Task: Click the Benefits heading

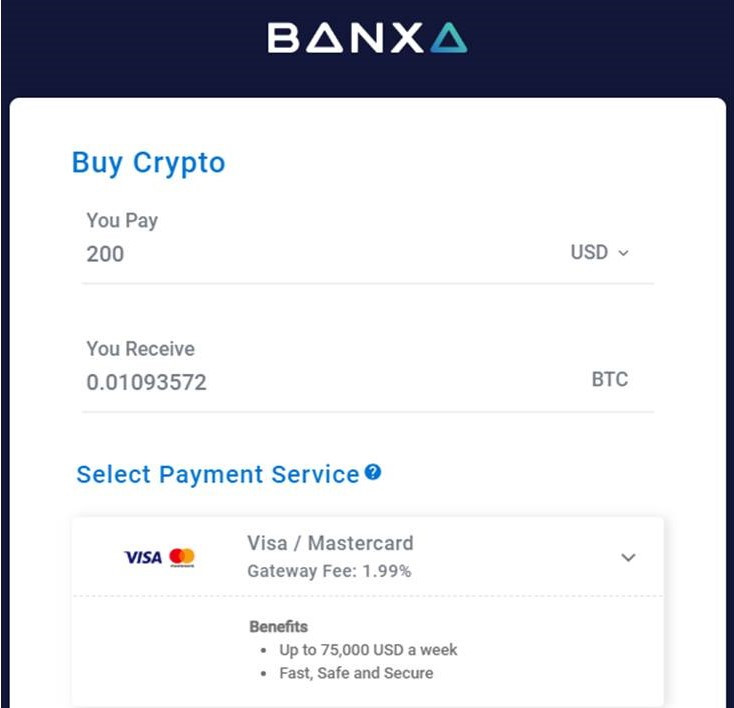Action: tap(279, 627)
